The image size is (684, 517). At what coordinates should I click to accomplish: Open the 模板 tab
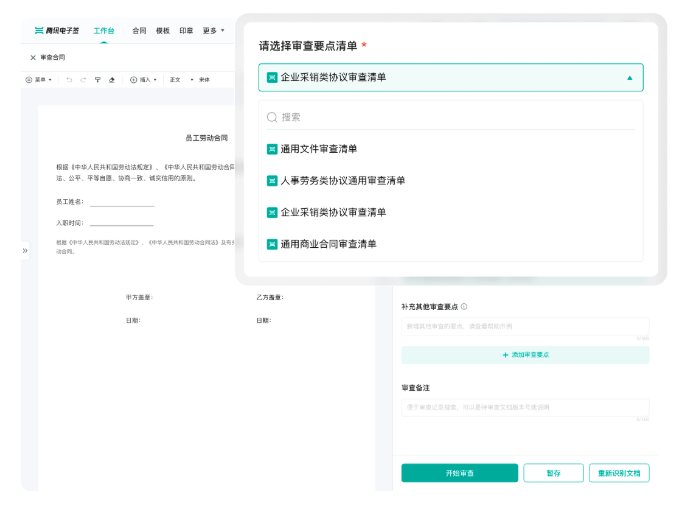tap(163, 31)
